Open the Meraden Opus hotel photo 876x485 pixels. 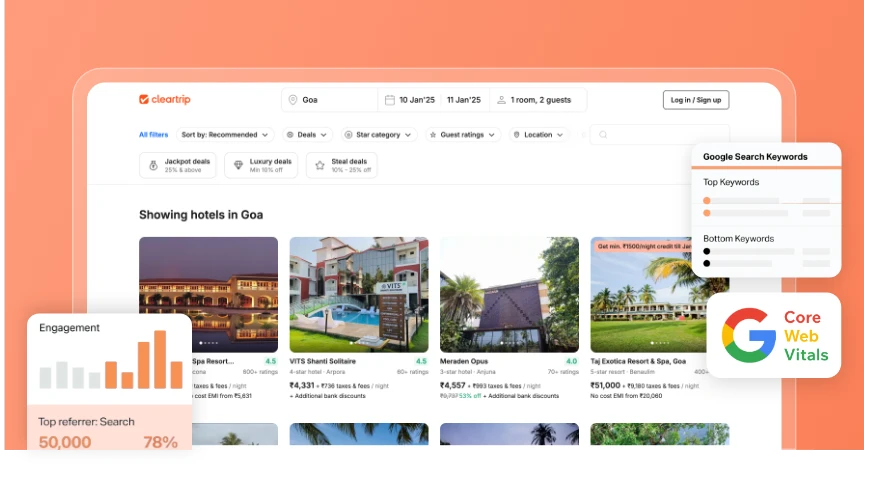(x=509, y=294)
